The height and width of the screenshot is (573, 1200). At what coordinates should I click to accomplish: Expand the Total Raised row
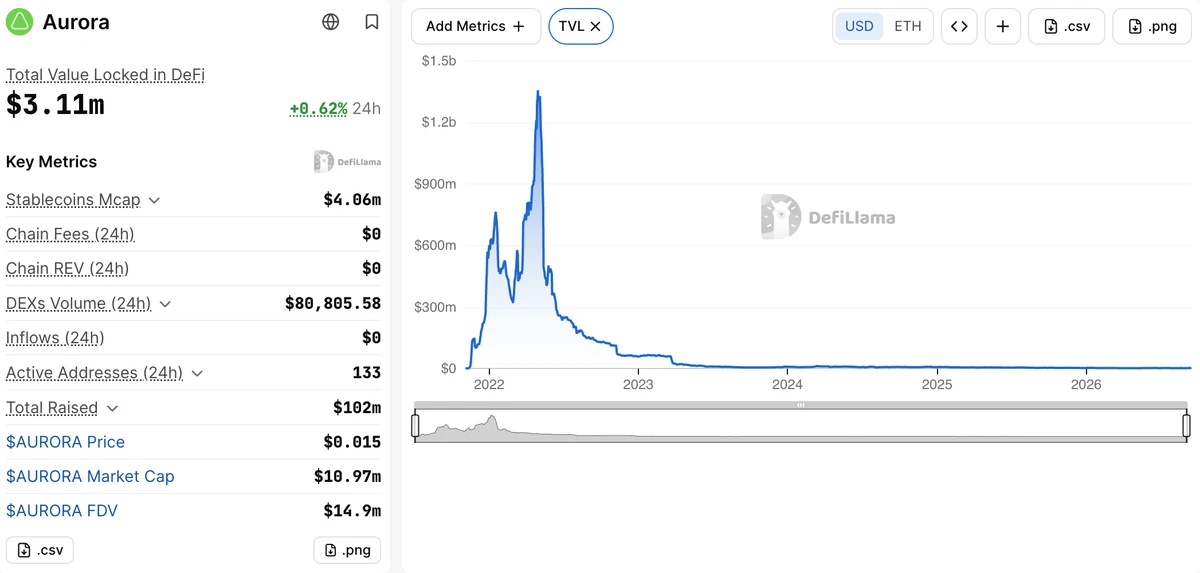pyautogui.click(x=112, y=408)
